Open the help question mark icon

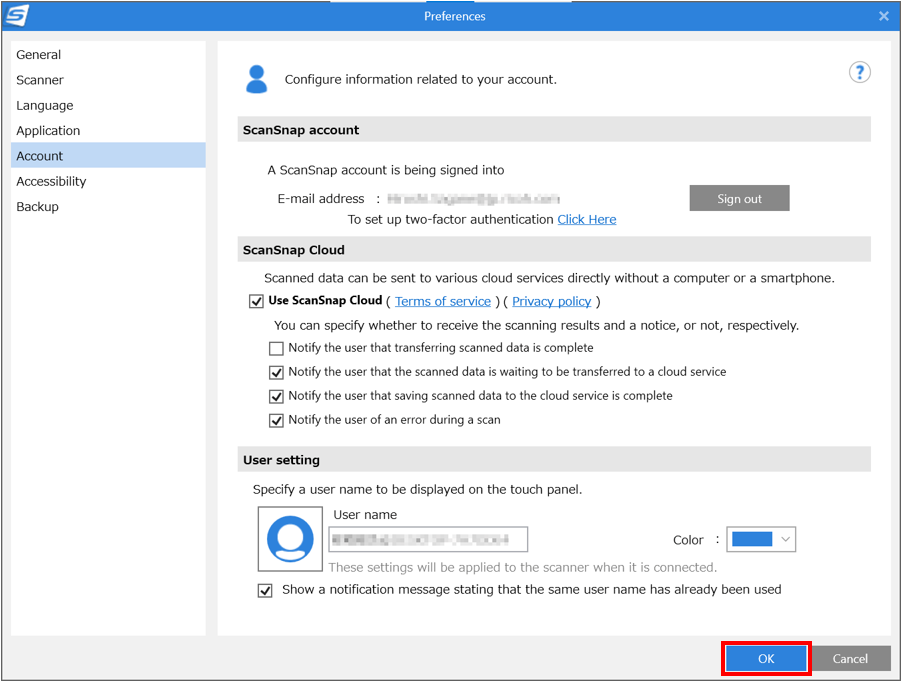click(859, 72)
